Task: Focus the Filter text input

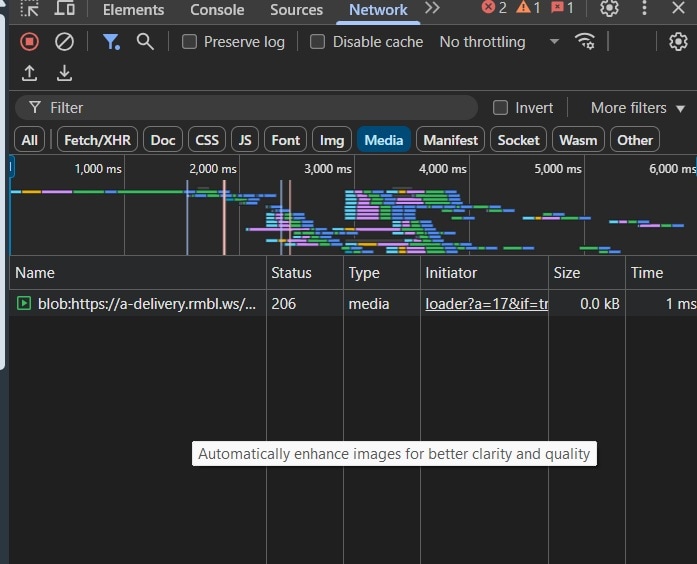Action: (247, 108)
